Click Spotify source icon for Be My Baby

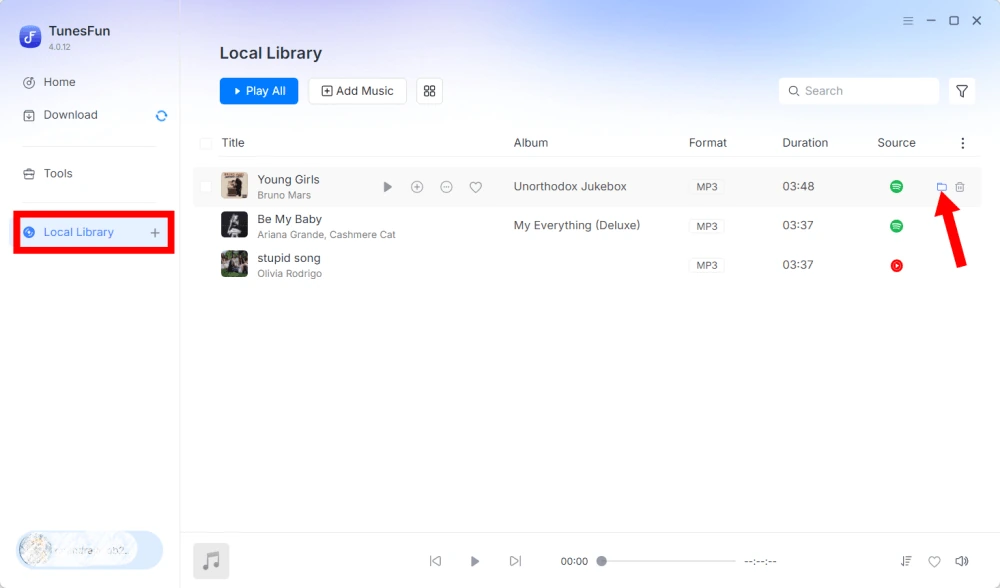pos(897,226)
